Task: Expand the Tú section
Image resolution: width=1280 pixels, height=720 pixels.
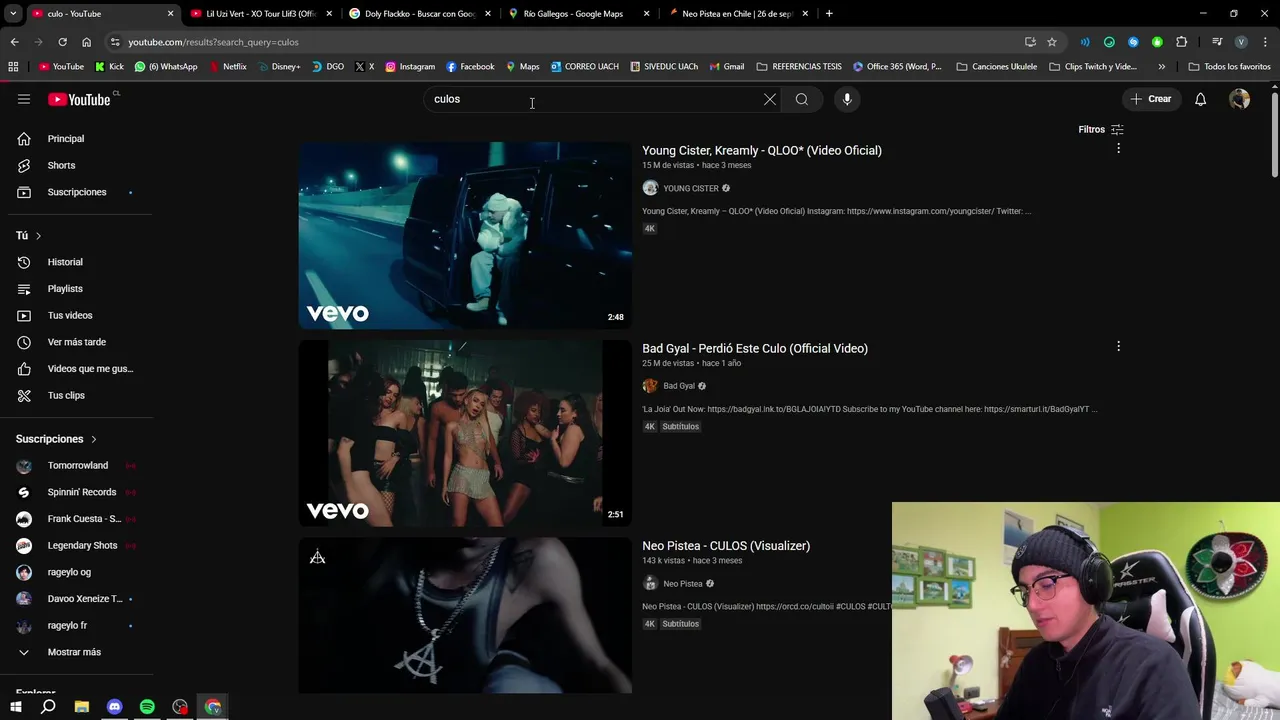Action: tap(28, 236)
